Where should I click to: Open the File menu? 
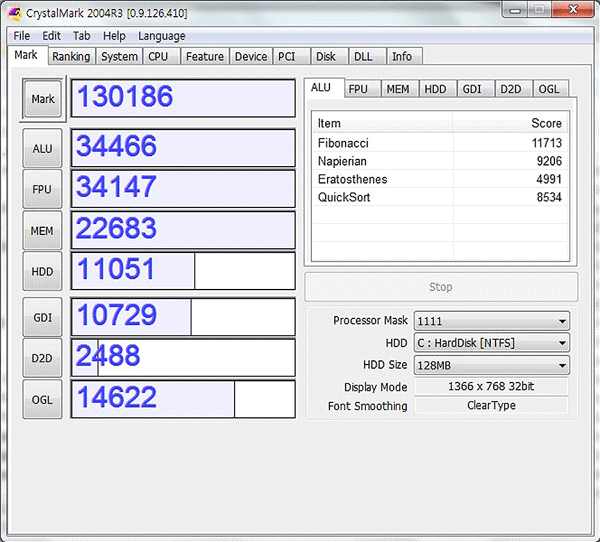21,36
